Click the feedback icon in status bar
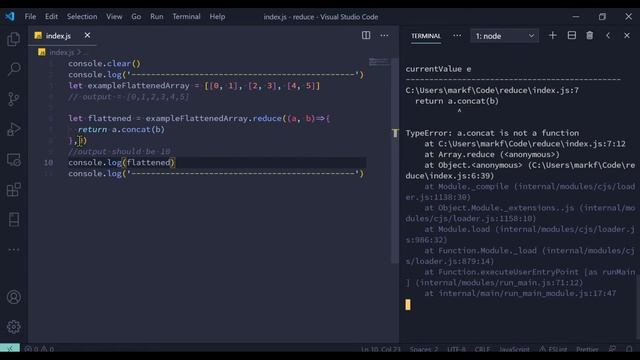Viewport: 640px width, 360px height. (612, 349)
